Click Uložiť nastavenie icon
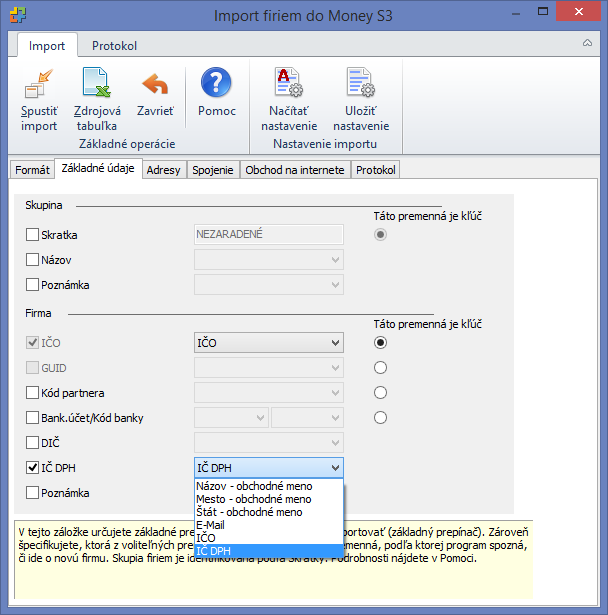Image resolution: width=608 pixels, height=615 pixels. click(x=361, y=82)
